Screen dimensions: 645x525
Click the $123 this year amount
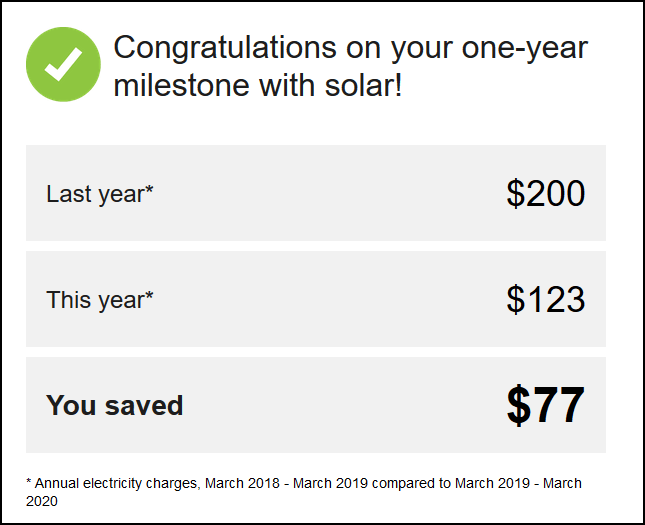click(x=545, y=299)
